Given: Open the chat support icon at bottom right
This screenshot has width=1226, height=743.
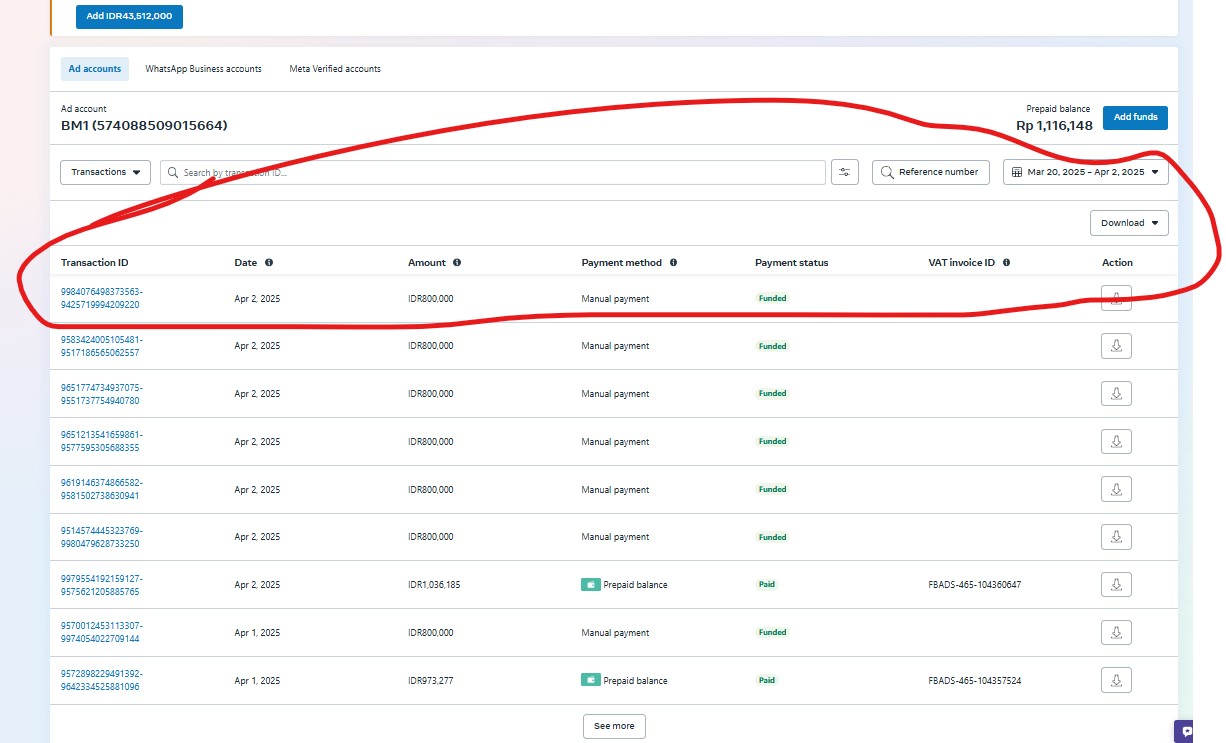Looking at the screenshot, I should tap(1186, 731).
